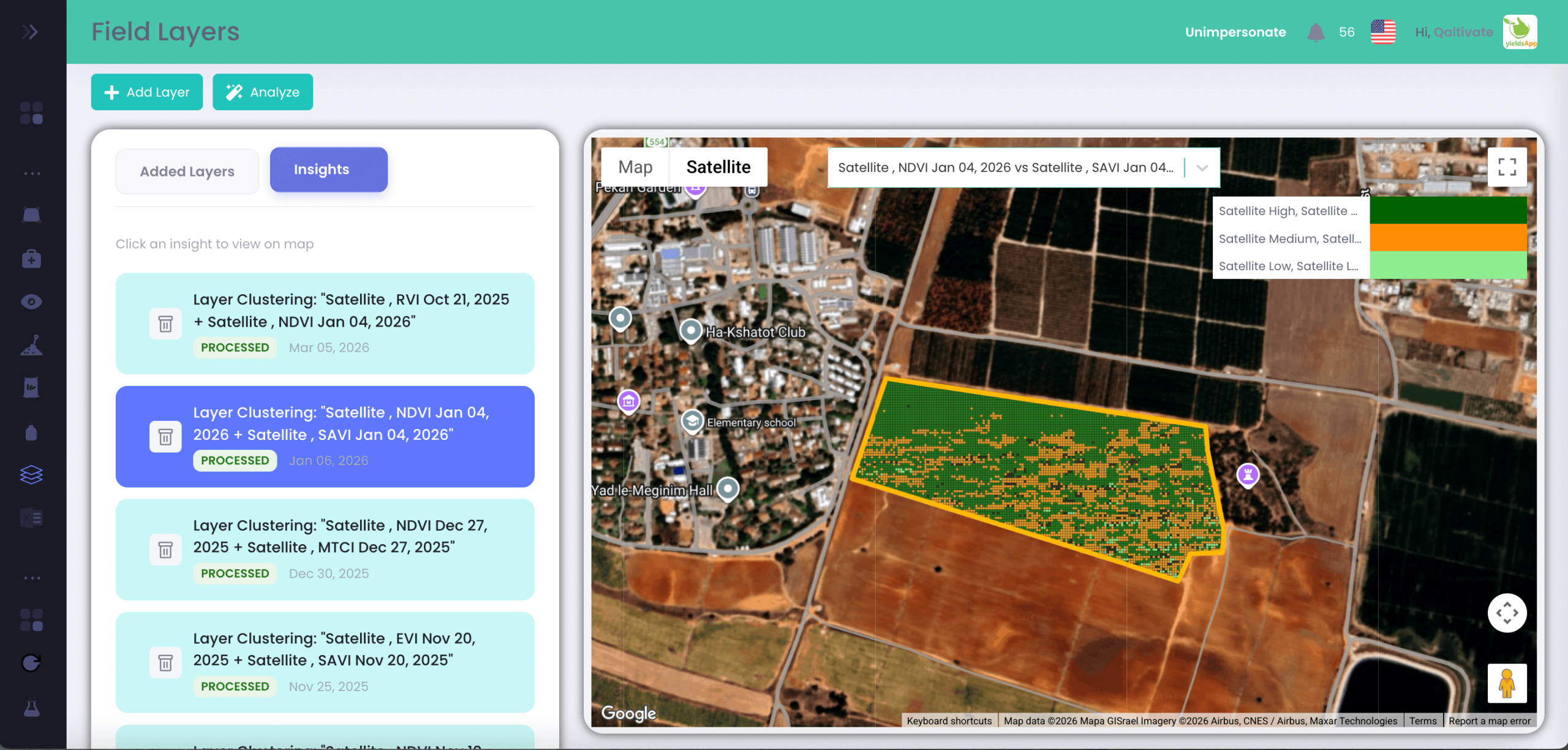Click the Satellite Medium legend label
The height and width of the screenshot is (750, 1568).
tap(1290, 238)
